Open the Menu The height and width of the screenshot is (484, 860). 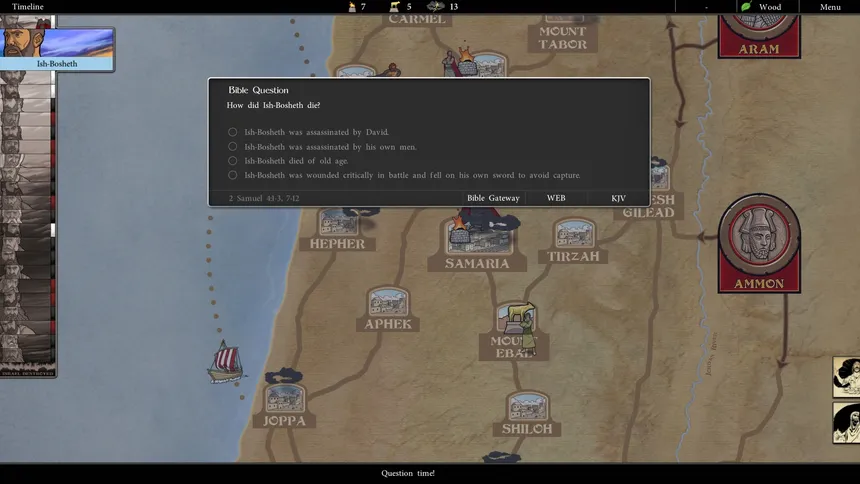pos(830,7)
